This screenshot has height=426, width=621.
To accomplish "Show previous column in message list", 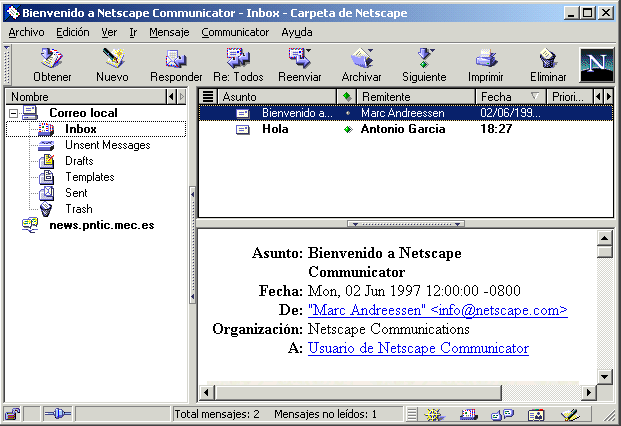I will (x=598, y=96).
